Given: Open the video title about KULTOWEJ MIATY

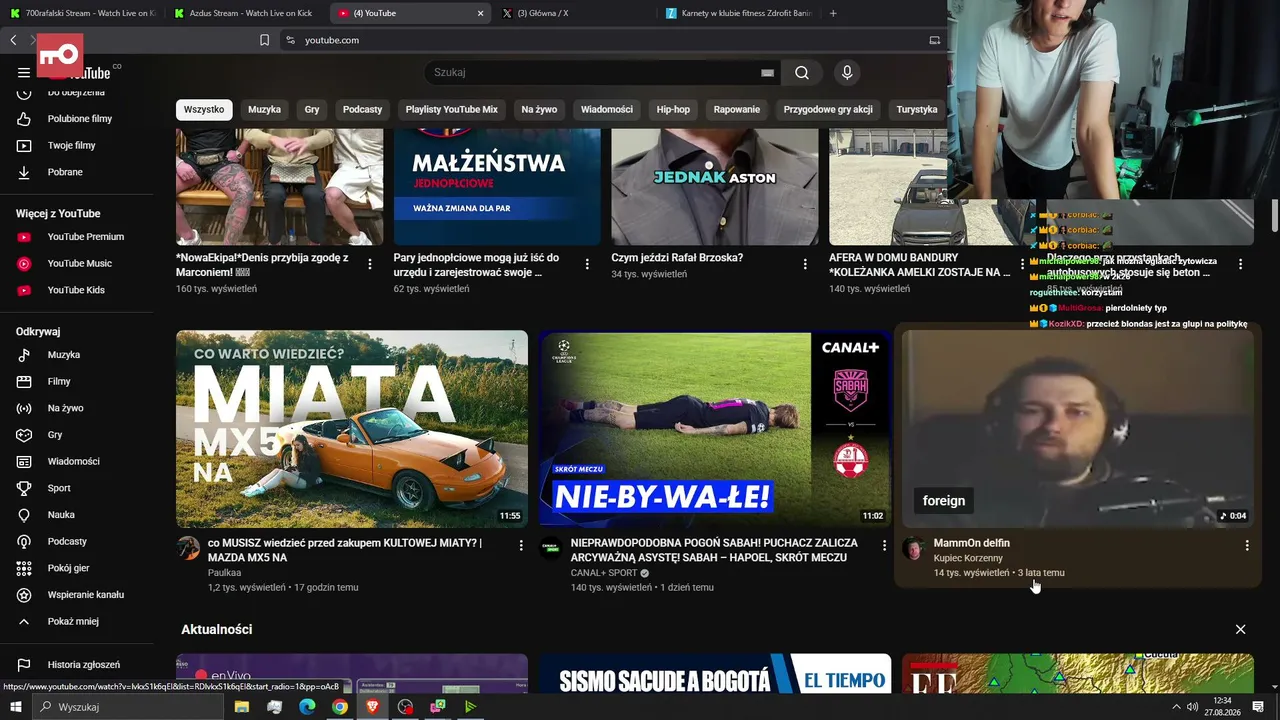Looking at the screenshot, I should tap(345, 550).
